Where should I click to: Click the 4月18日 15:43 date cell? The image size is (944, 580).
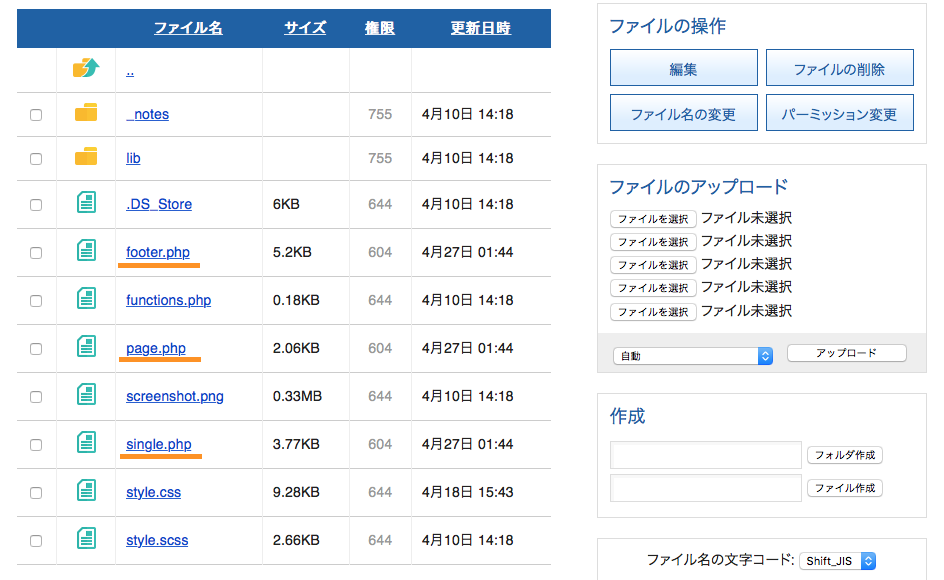tap(468, 492)
